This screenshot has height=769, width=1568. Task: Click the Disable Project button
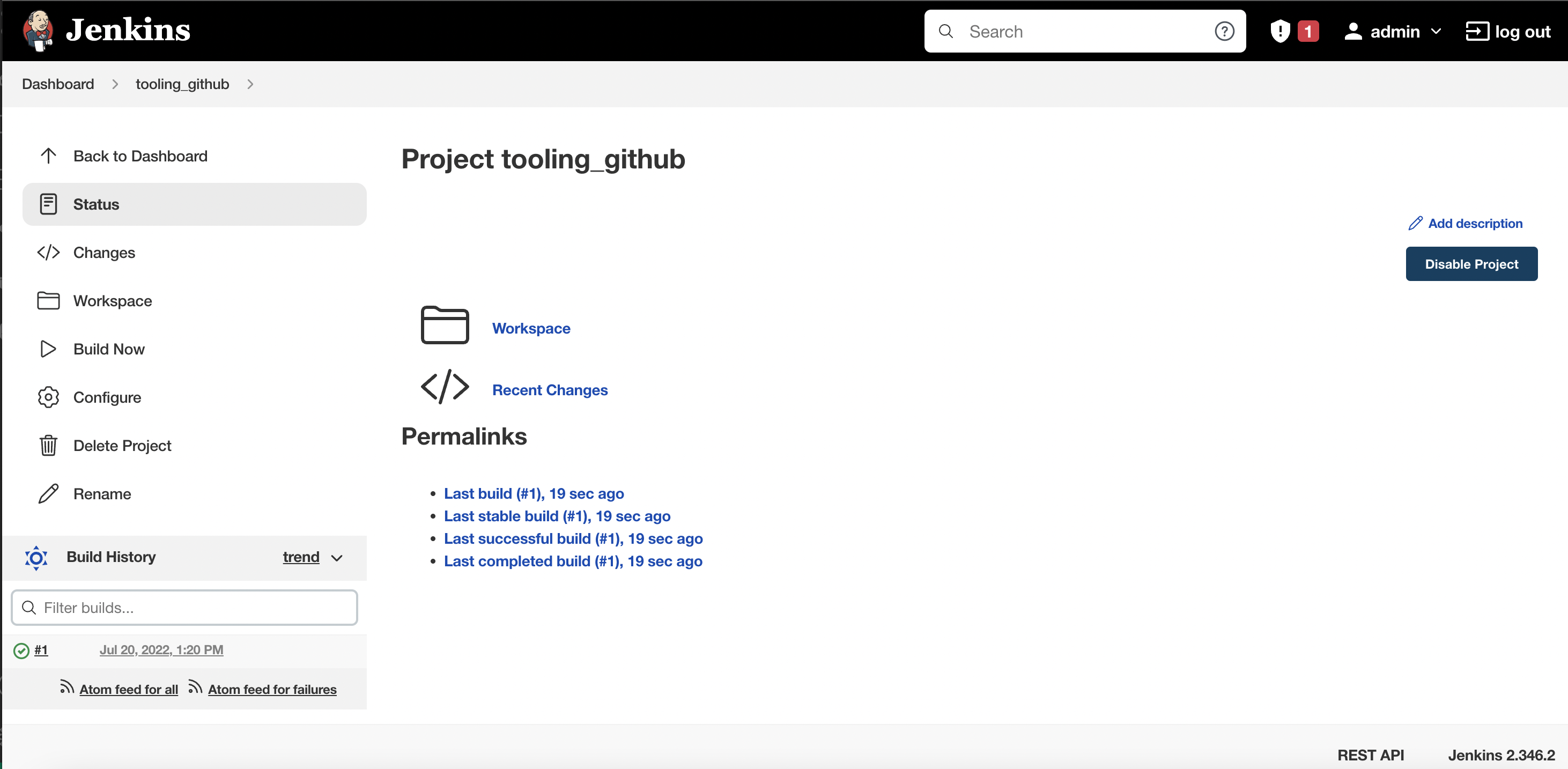[1471, 264]
